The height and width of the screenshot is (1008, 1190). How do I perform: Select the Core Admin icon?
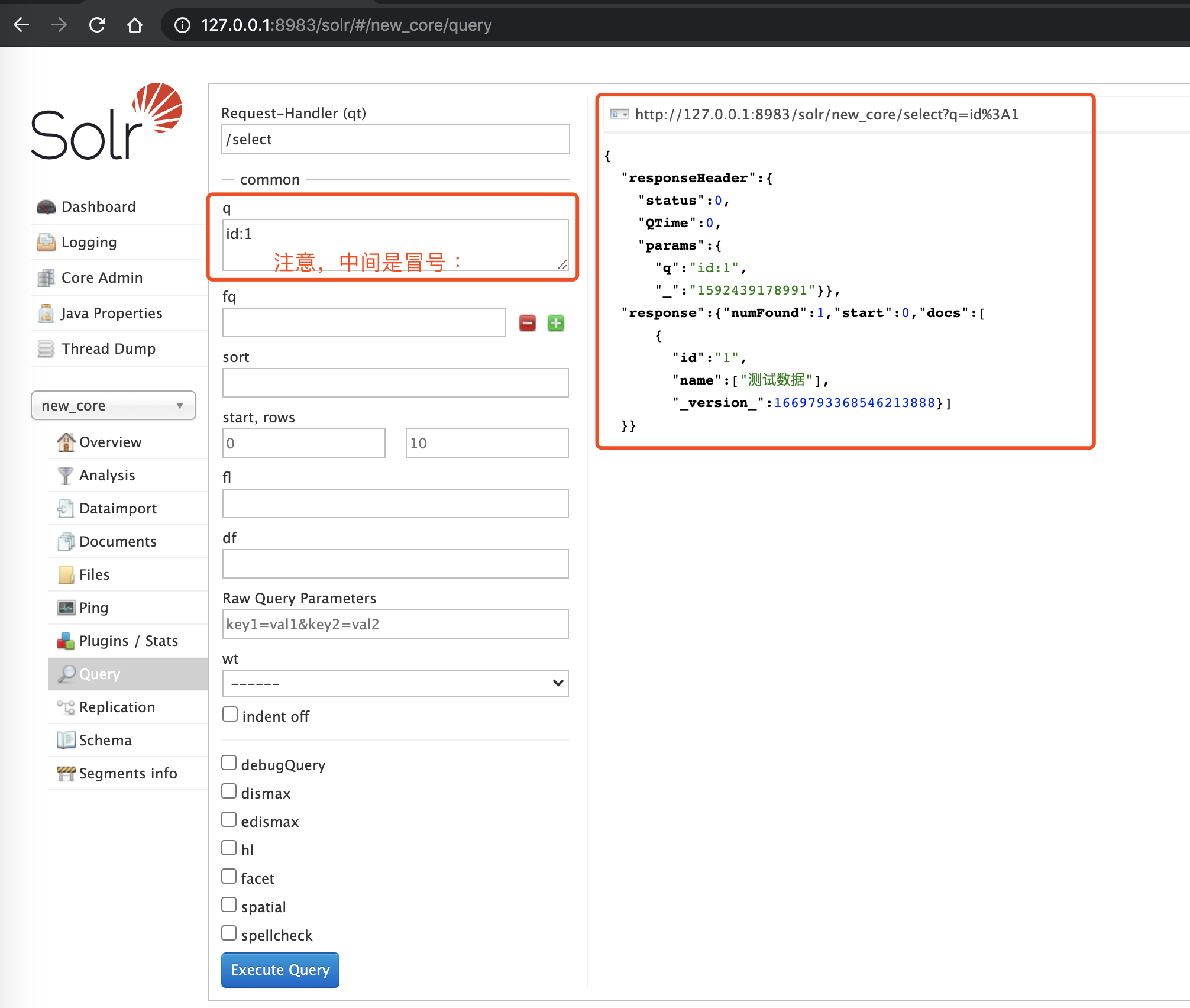46,277
